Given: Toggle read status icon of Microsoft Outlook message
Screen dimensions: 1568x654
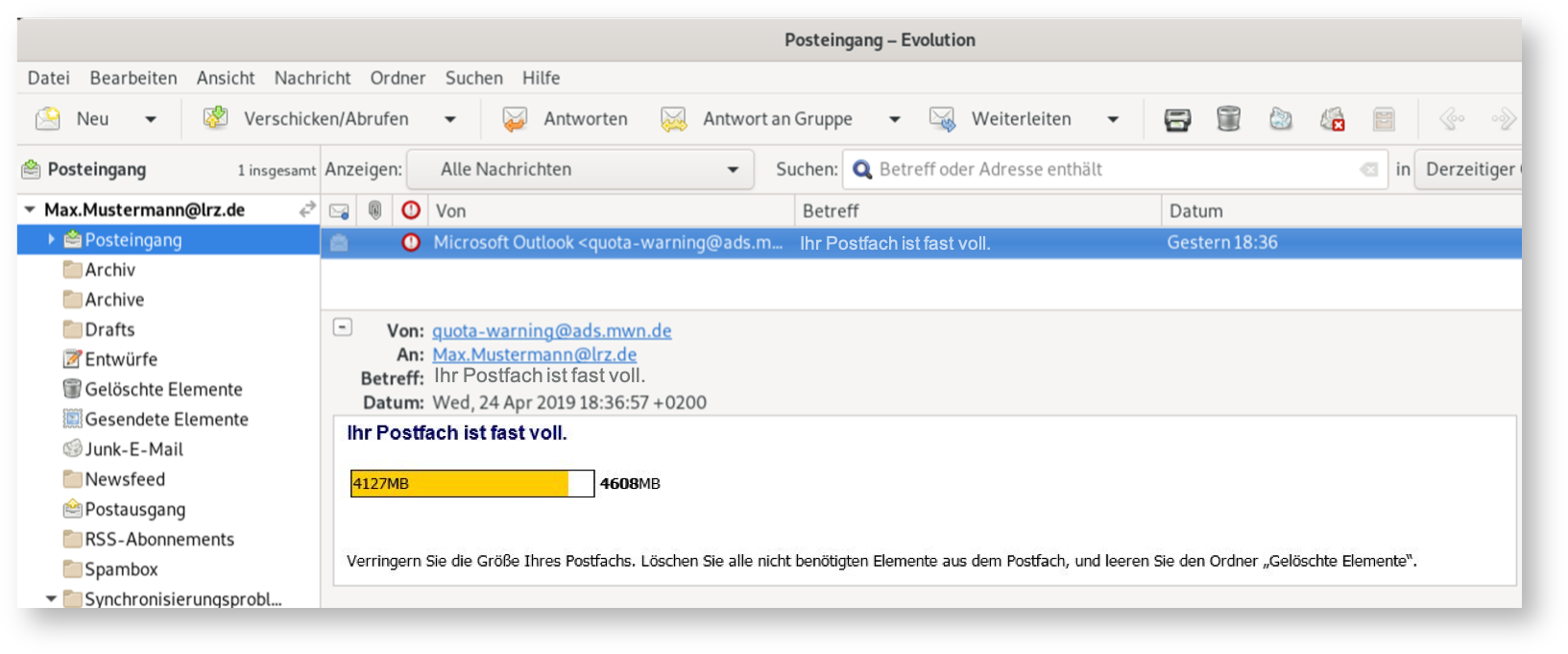Looking at the screenshot, I should 339,243.
